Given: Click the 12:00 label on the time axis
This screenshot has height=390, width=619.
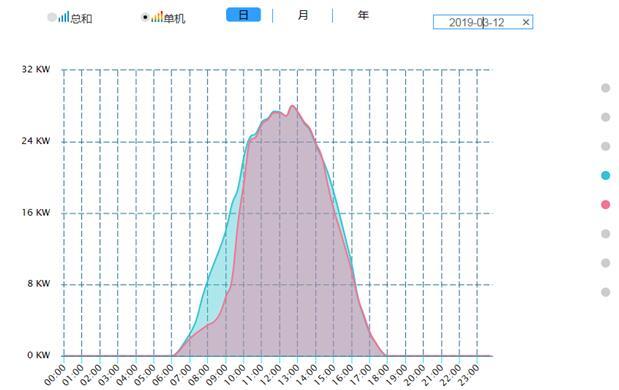Looking at the screenshot, I should 271,374.
